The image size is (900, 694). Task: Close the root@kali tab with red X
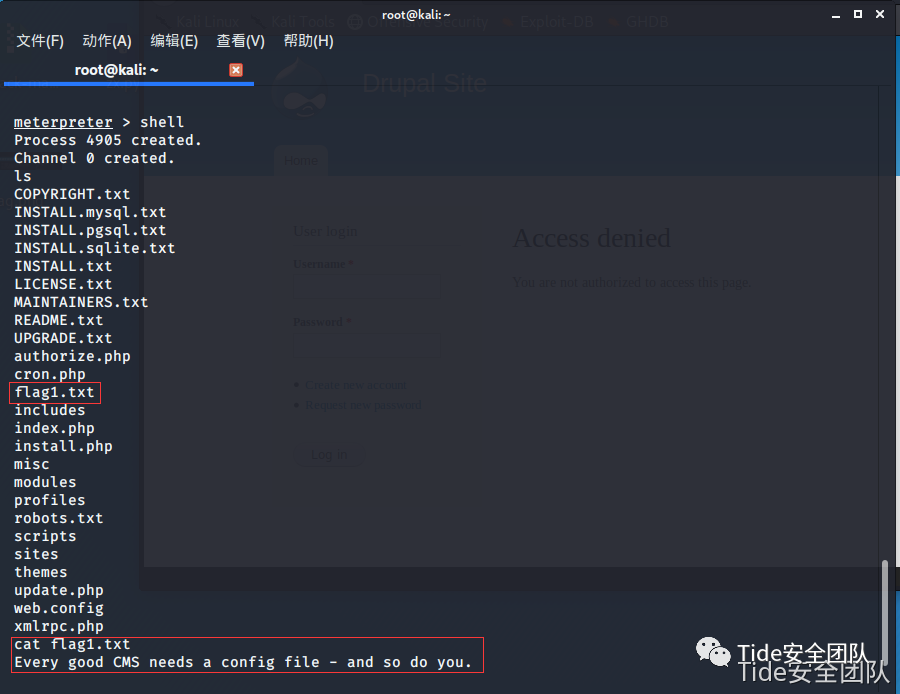(236, 70)
